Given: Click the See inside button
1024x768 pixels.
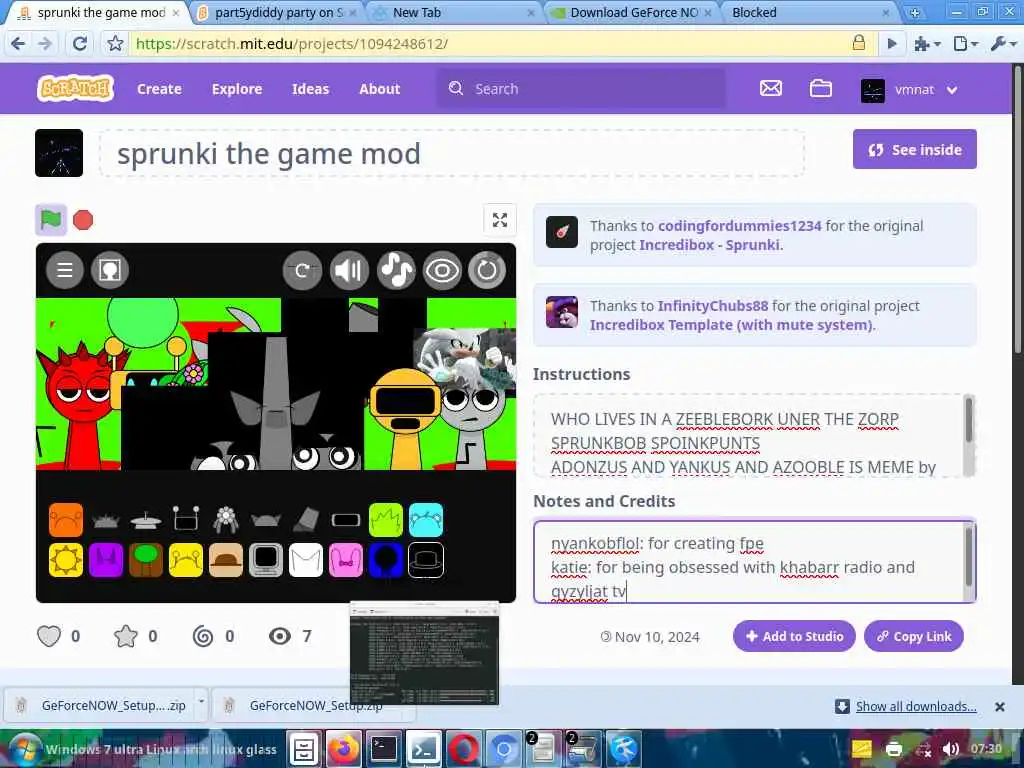Looking at the screenshot, I should pos(915,150).
